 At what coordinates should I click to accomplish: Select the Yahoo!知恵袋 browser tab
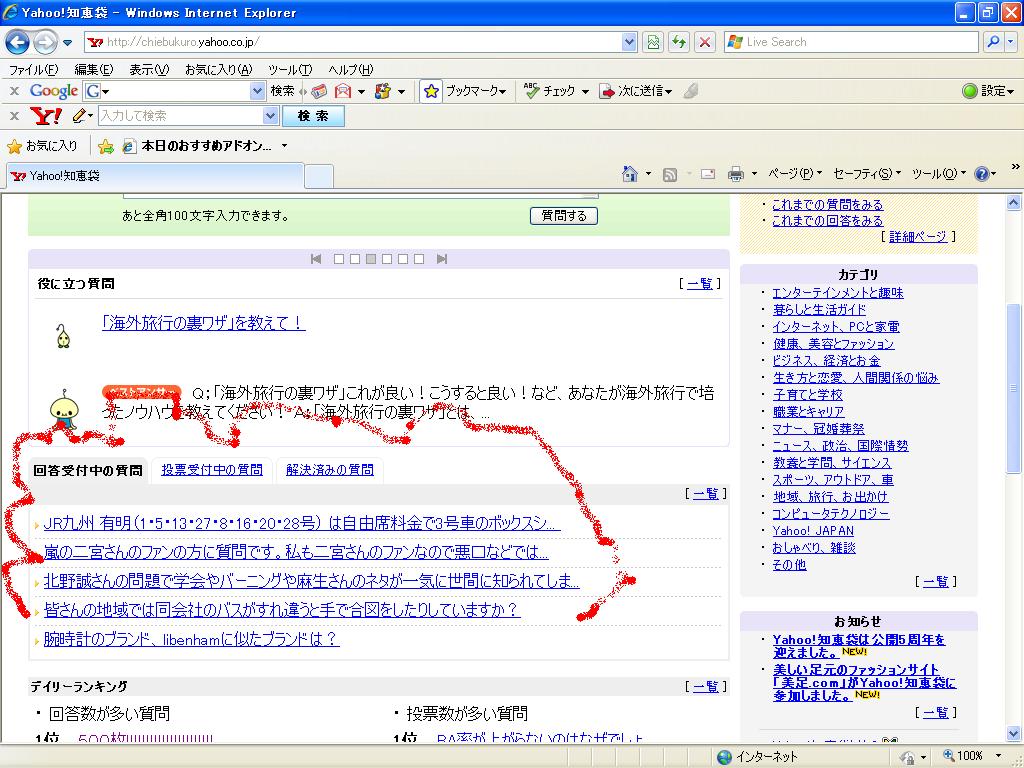(155, 176)
